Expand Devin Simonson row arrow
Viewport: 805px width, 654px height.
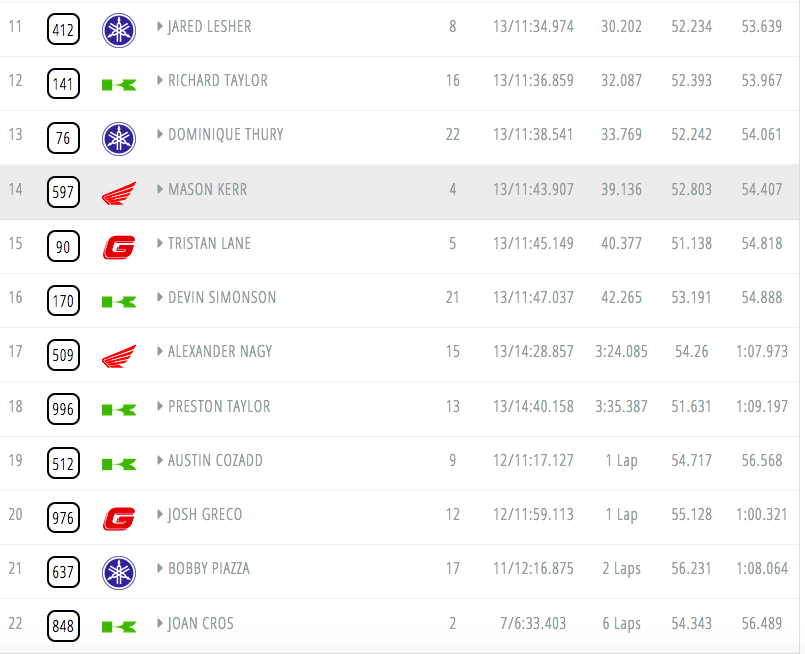point(160,297)
